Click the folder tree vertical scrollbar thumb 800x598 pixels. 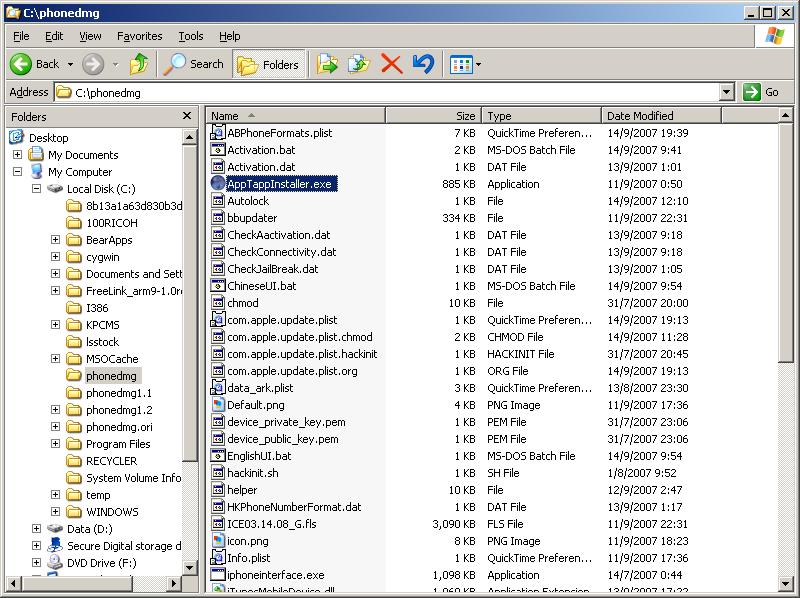189,304
